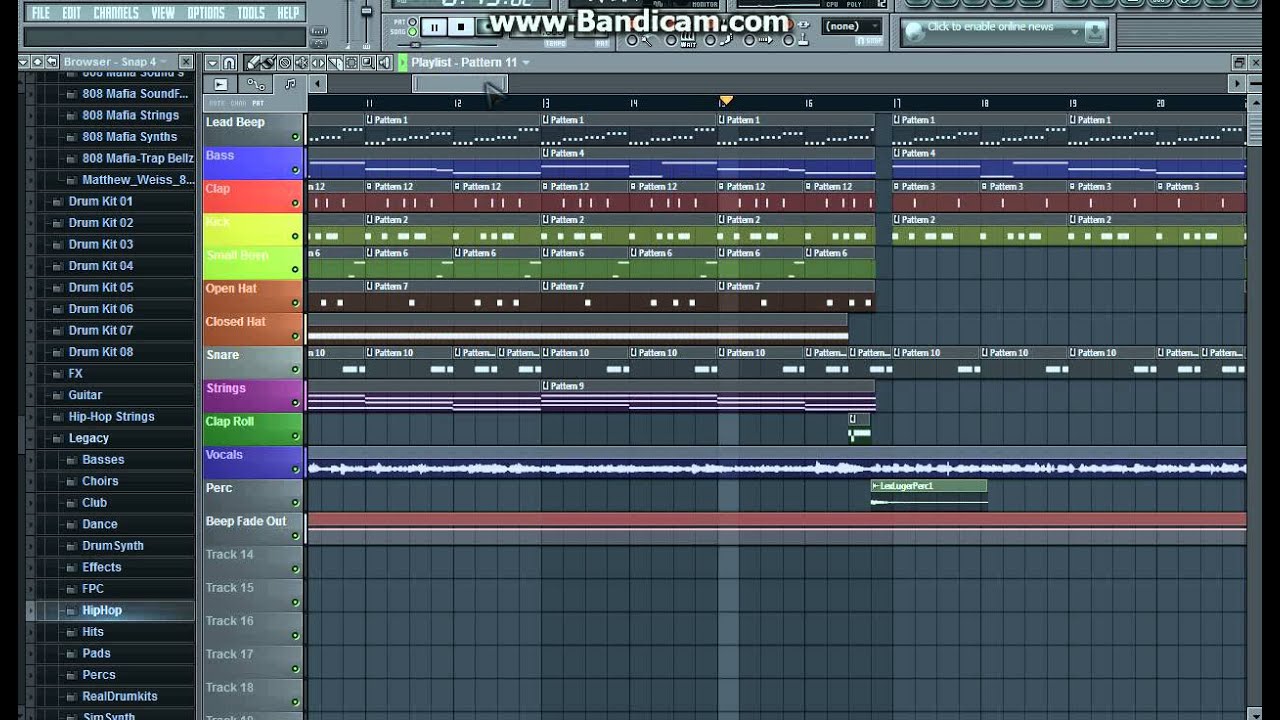
Task: Open the EDIT menu
Action: tap(72, 13)
